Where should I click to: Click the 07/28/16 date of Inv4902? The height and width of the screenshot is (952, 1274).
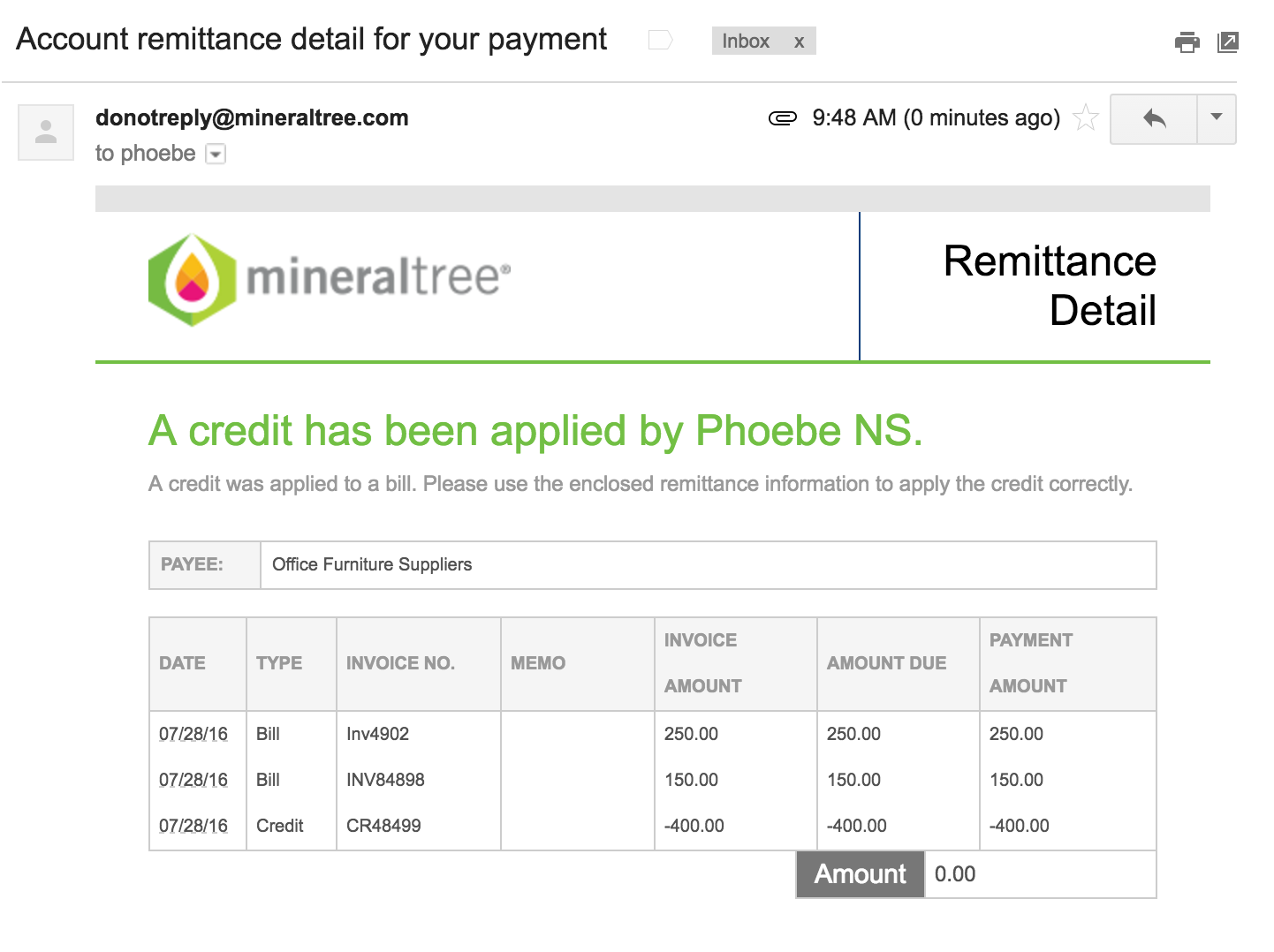193,734
